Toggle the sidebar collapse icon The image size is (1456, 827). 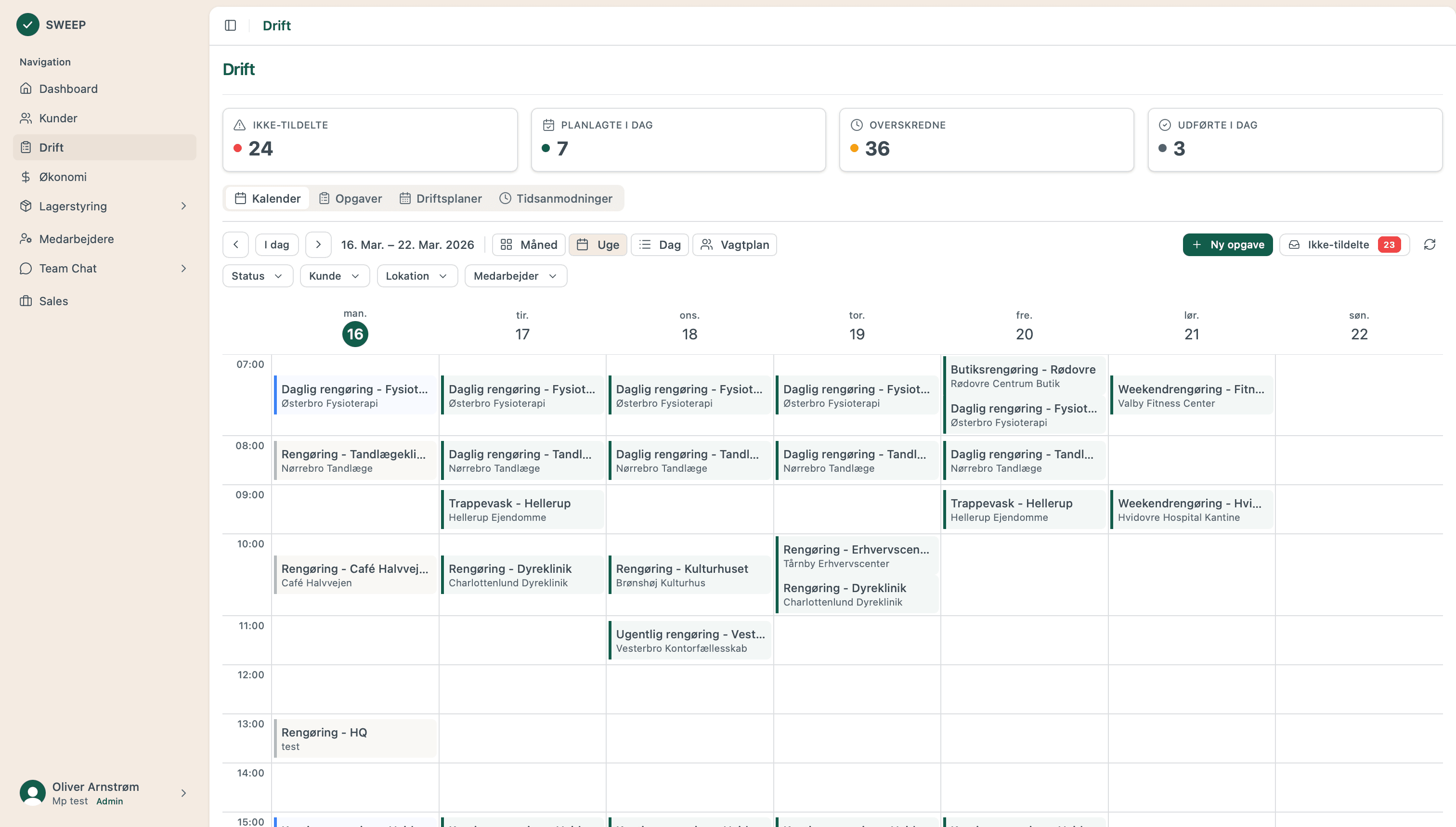coord(230,26)
